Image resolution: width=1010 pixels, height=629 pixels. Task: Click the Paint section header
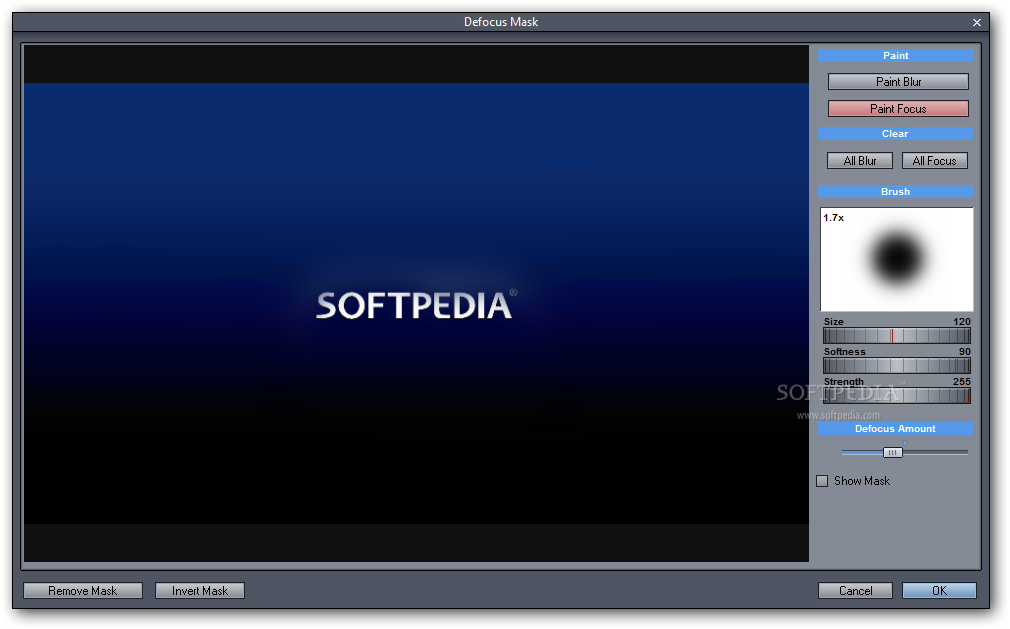click(x=895, y=56)
